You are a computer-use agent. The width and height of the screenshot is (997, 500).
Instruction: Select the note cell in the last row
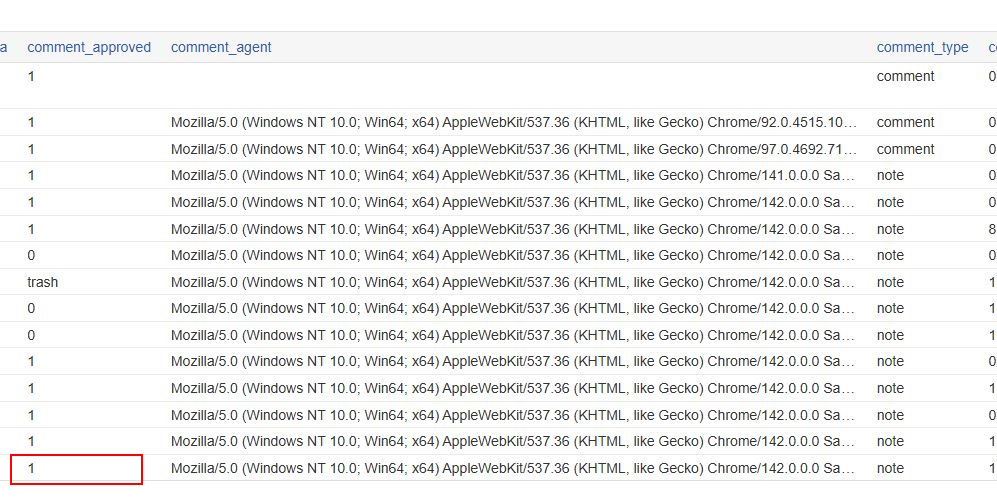click(x=890, y=468)
